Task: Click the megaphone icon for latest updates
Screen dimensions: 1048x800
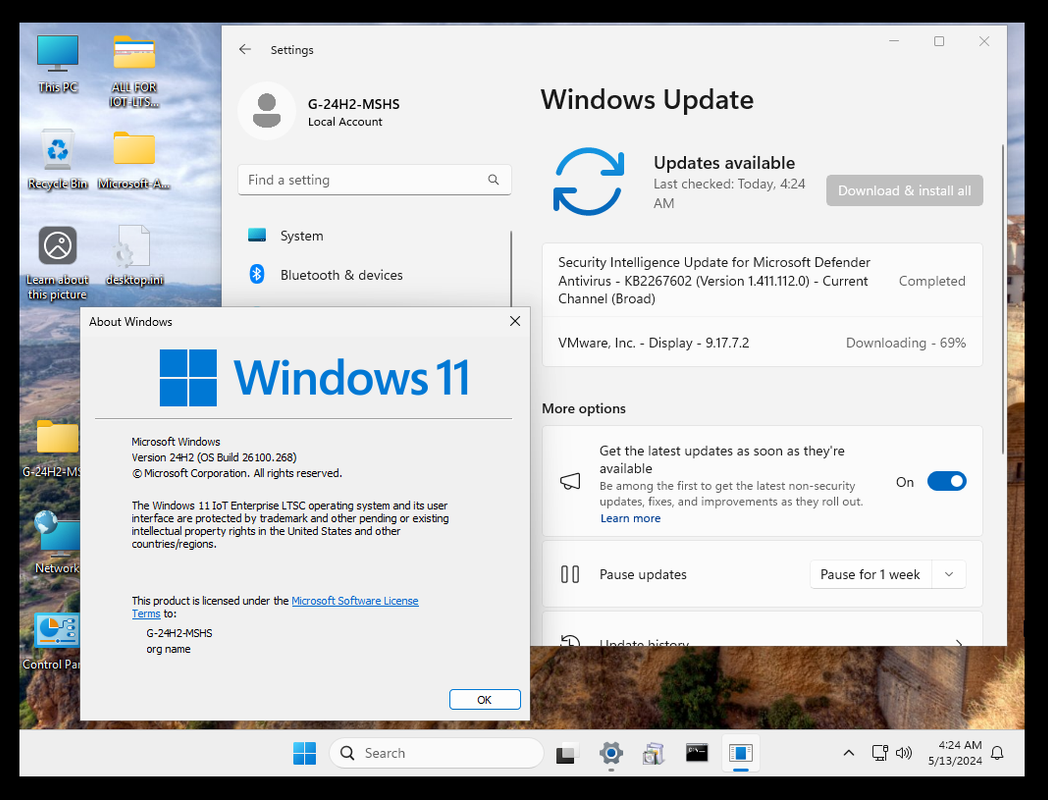Action: tap(570, 481)
